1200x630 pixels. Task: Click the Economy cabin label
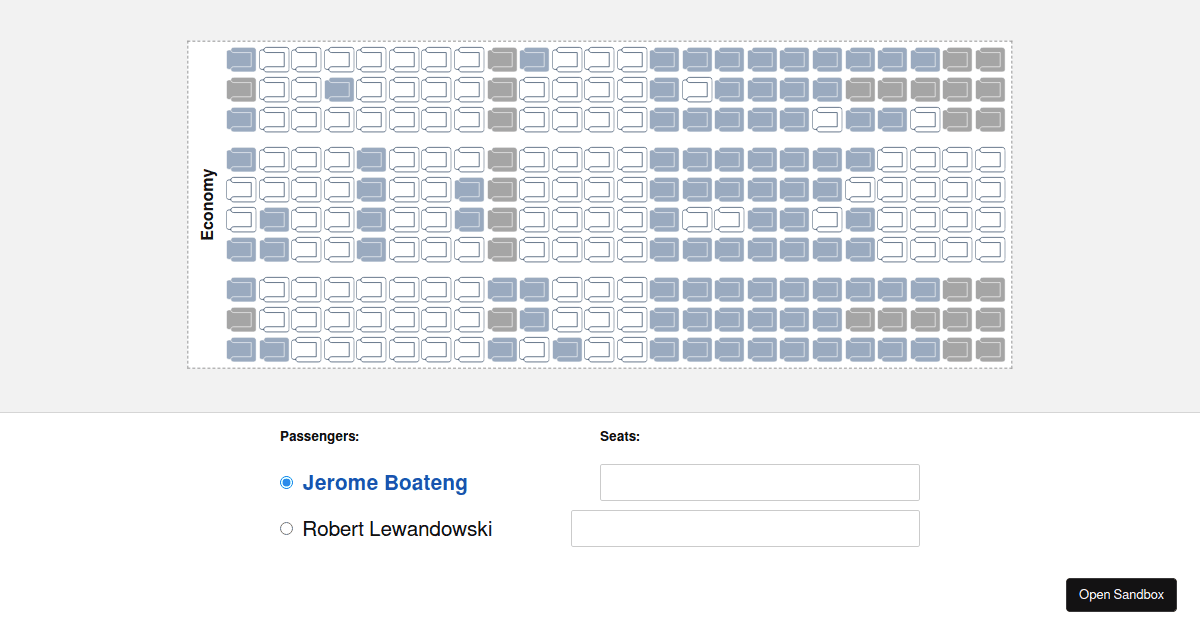coord(207,203)
